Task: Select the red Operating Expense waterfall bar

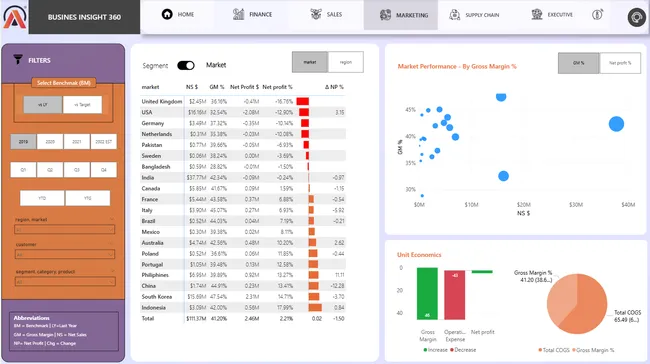Action: (x=455, y=295)
